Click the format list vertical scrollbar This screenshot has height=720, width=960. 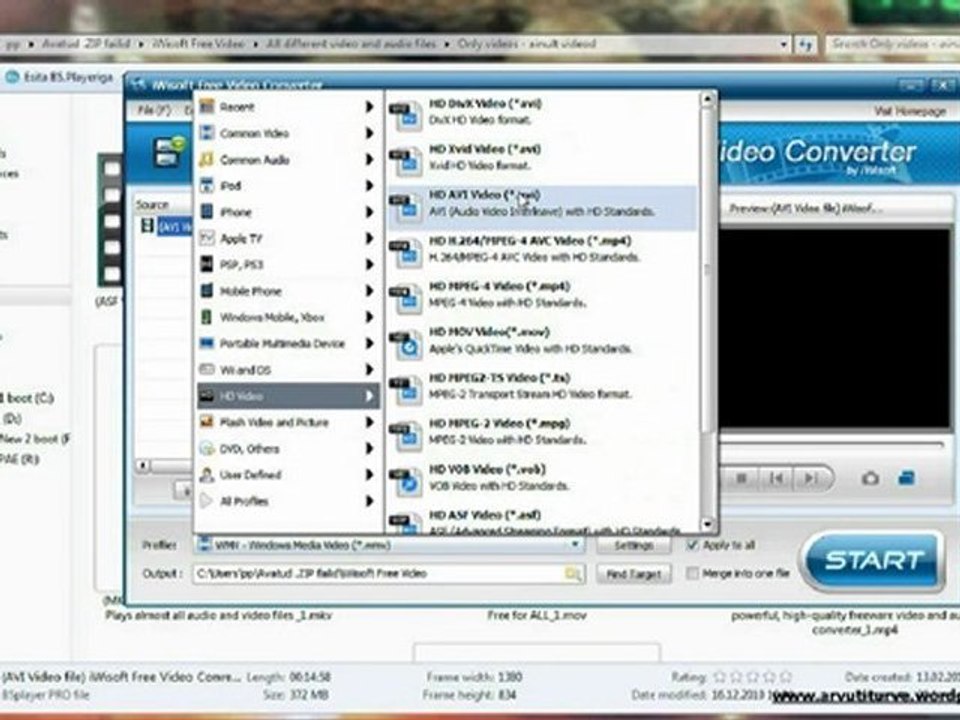coord(707,312)
